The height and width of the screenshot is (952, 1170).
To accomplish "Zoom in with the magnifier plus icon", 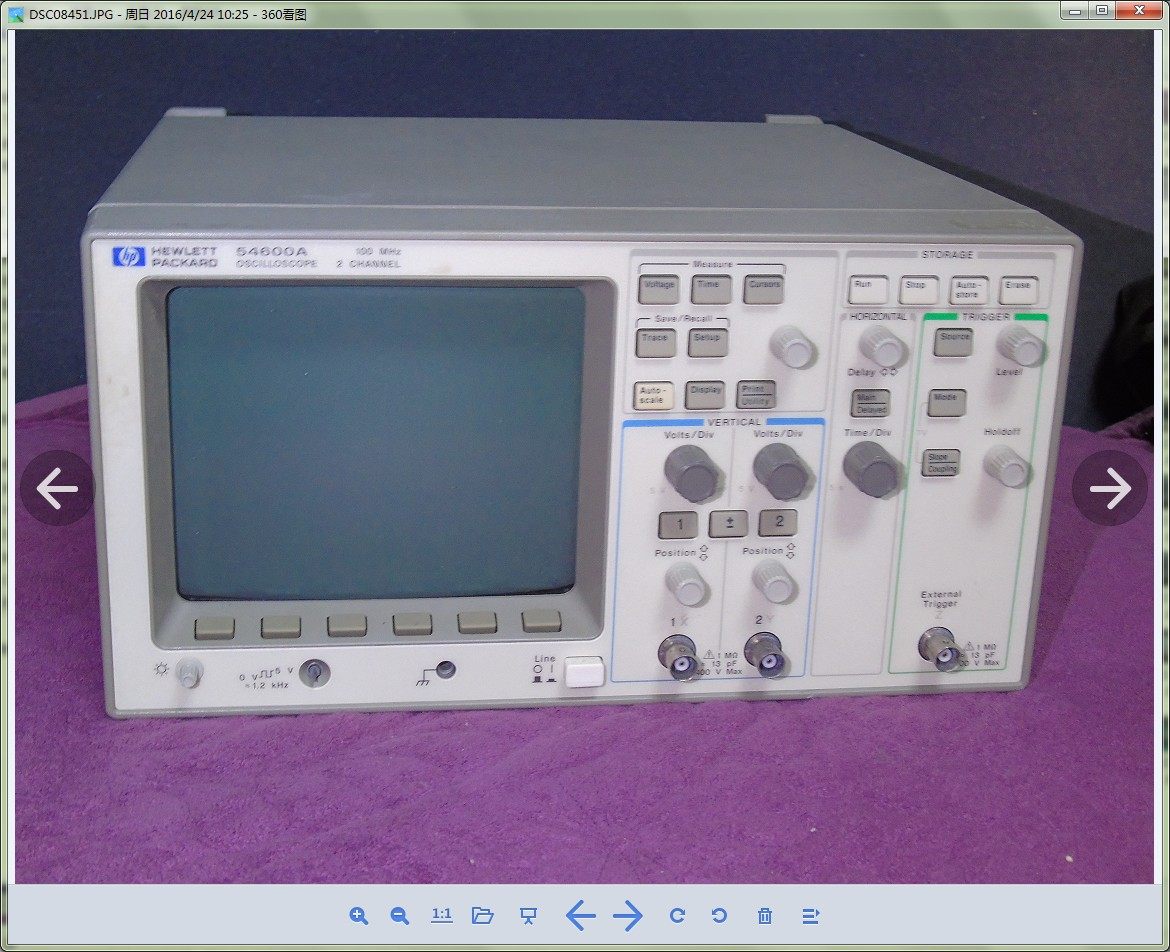I will tap(359, 915).
